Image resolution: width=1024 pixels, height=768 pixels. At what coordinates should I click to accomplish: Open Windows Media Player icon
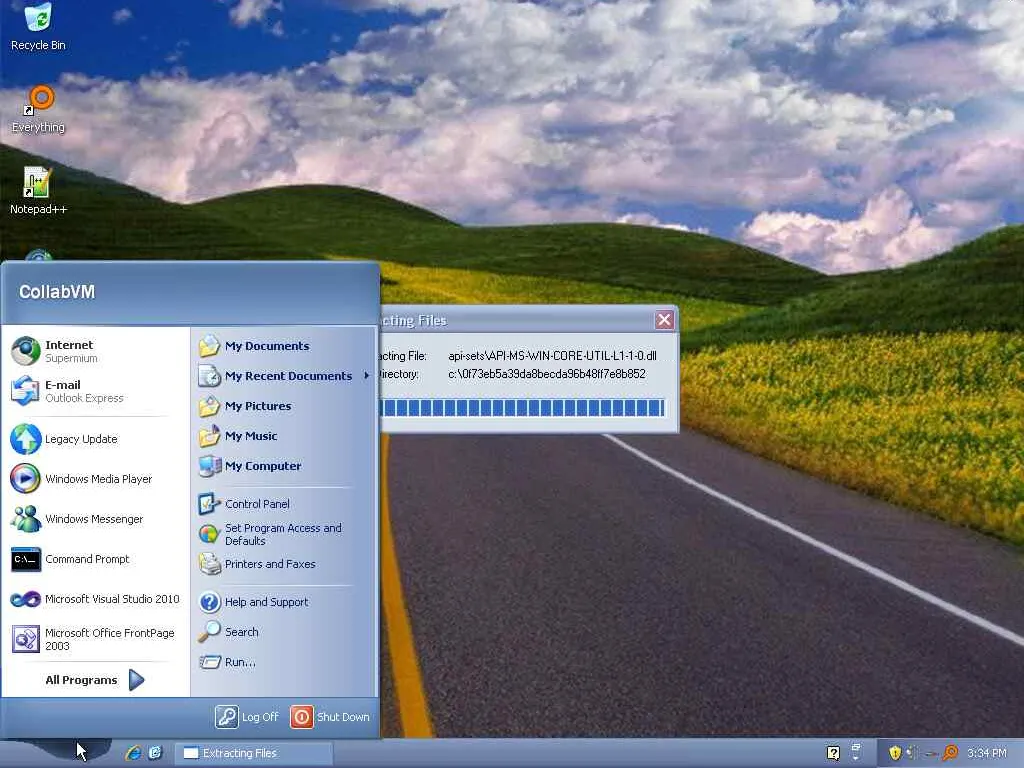coord(25,479)
